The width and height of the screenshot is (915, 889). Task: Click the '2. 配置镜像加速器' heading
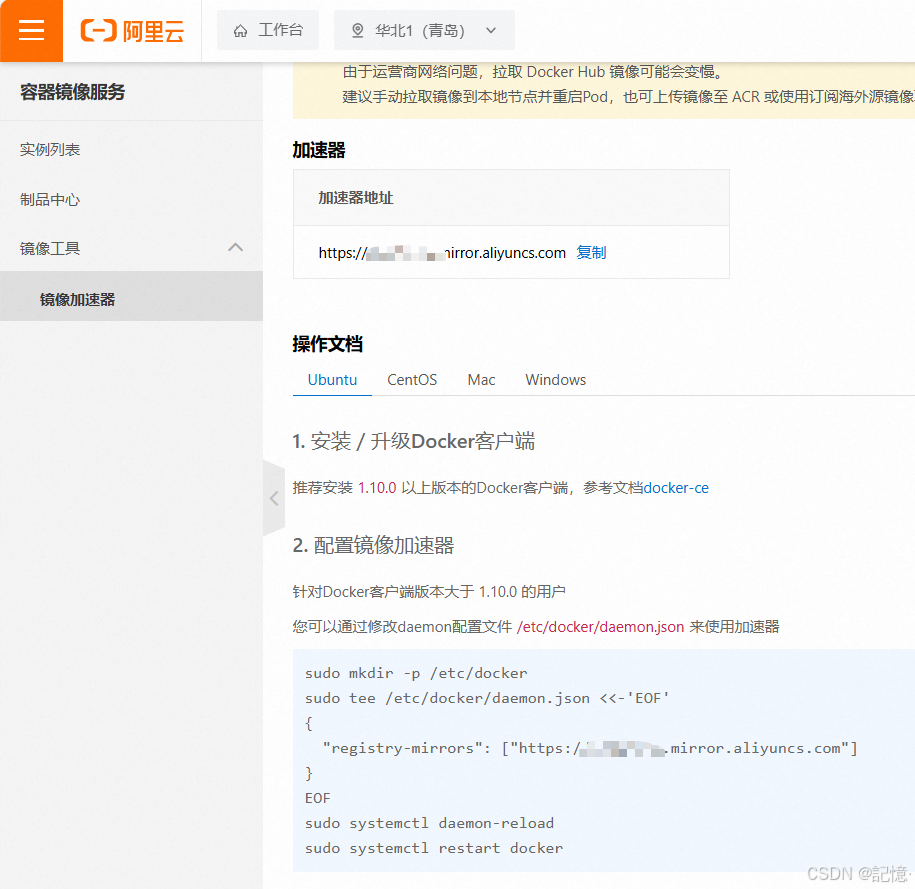click(373, 545)
